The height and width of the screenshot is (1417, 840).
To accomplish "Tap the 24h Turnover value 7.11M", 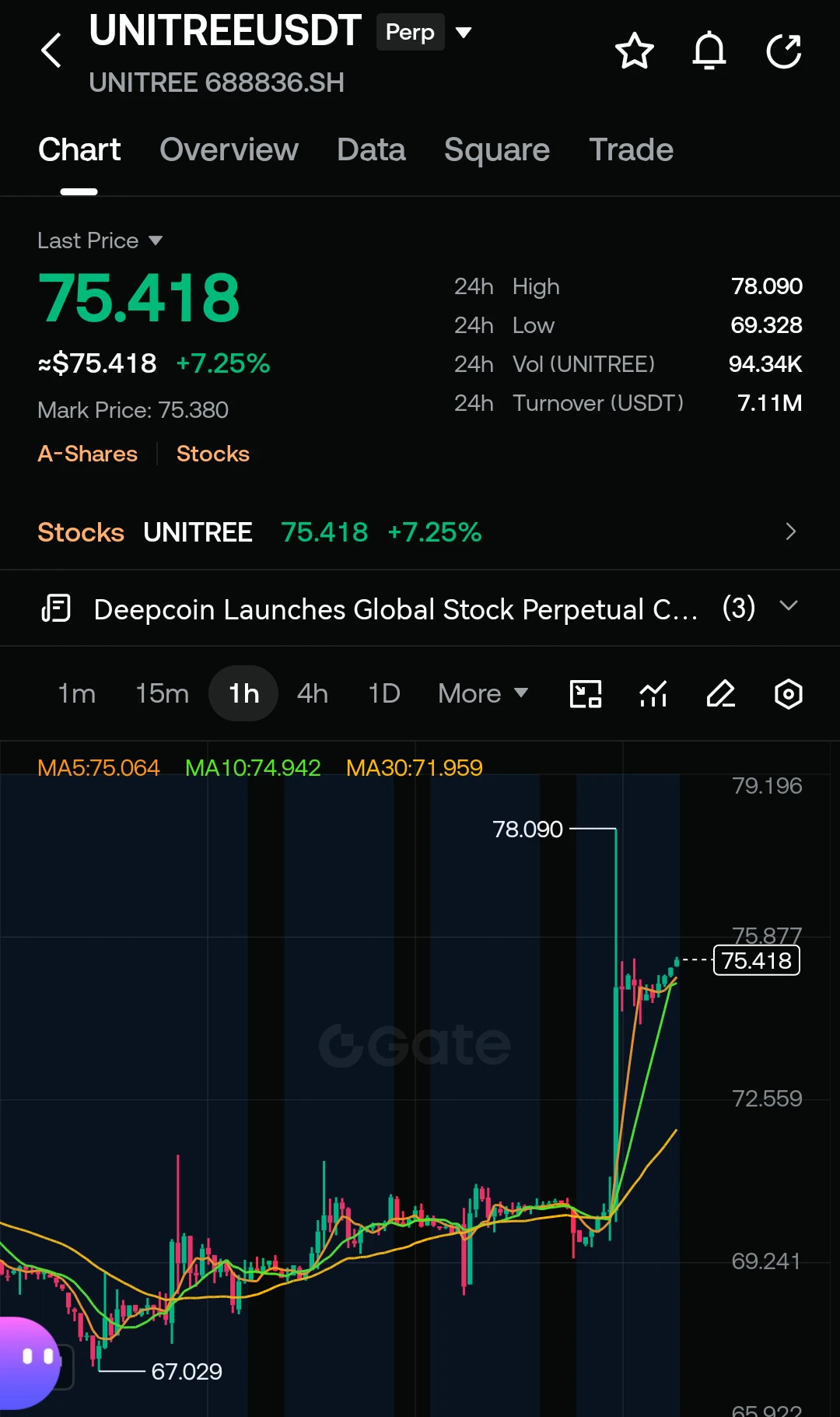I will 770,403.
